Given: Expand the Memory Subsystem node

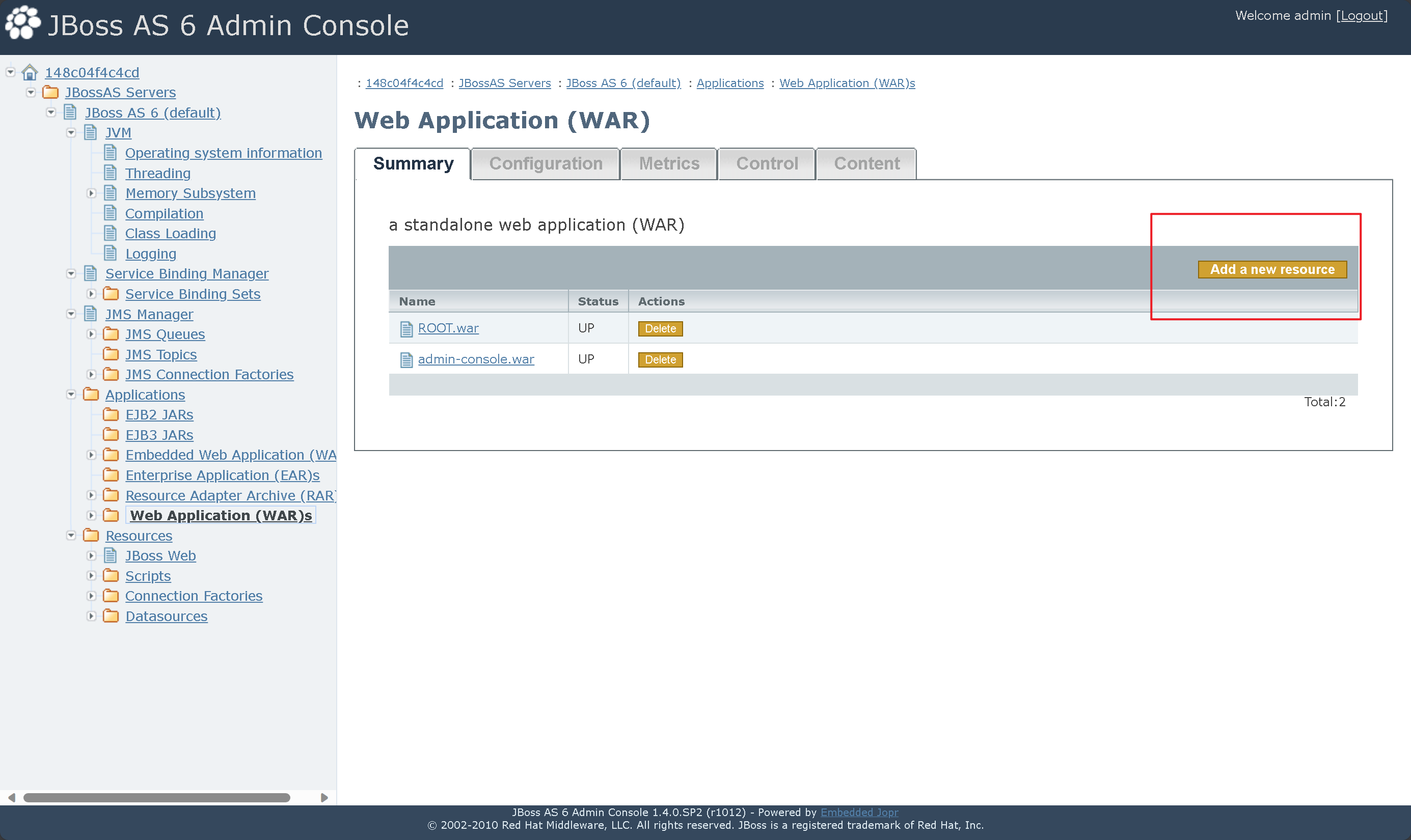Looking at the screenshot, I should 91,193.
